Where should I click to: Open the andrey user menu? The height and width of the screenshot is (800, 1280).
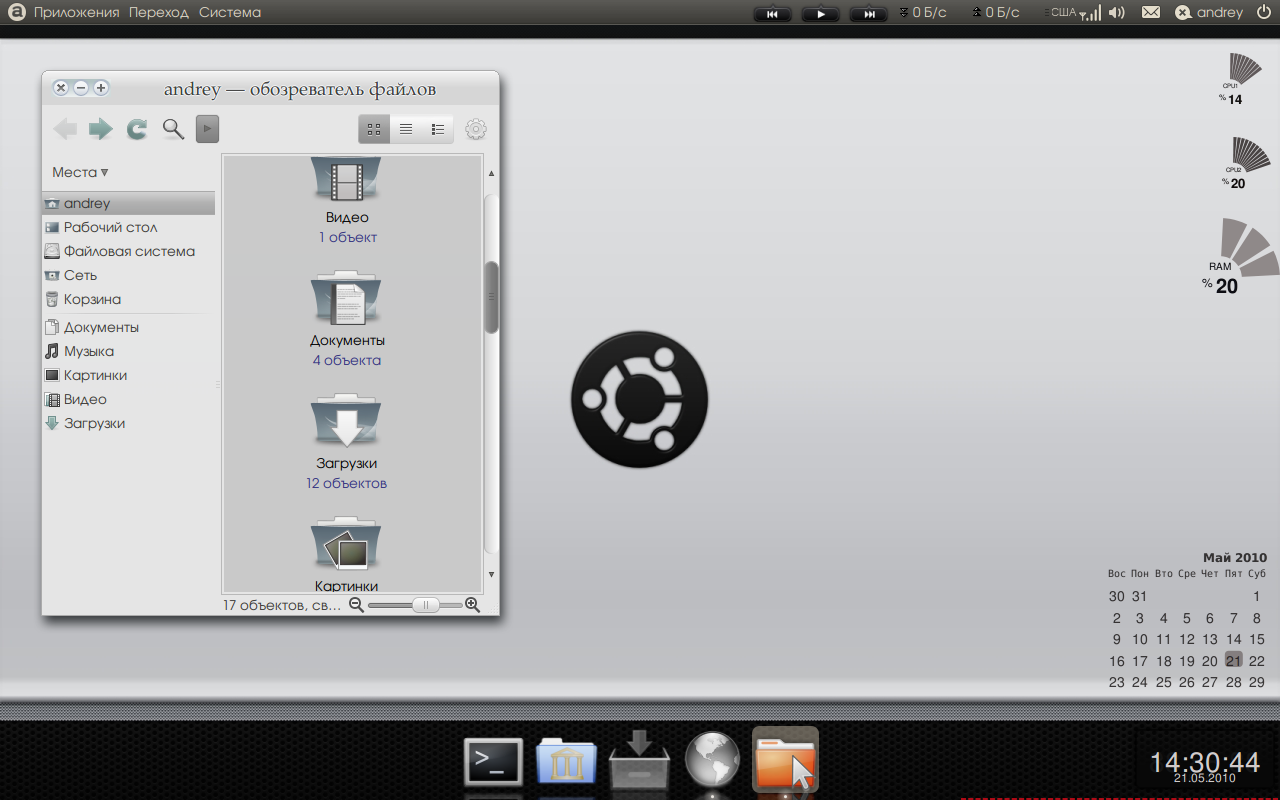pyautogui.click(x=1209, y=12)
